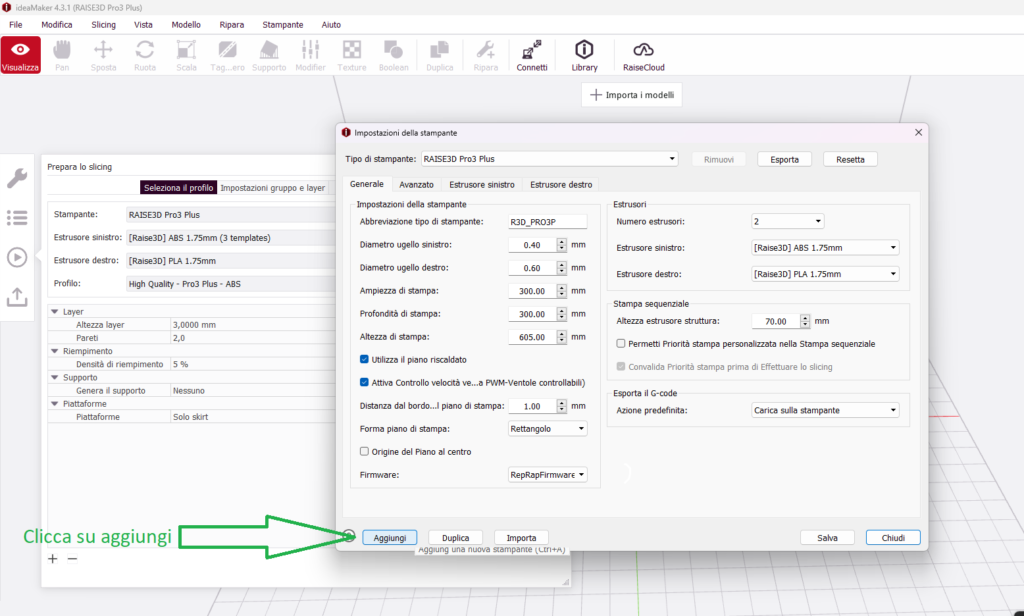Open the Forma piano di stampa dropdown
The width and height of the screenshot is (1024, 616).
pos(547,429)
